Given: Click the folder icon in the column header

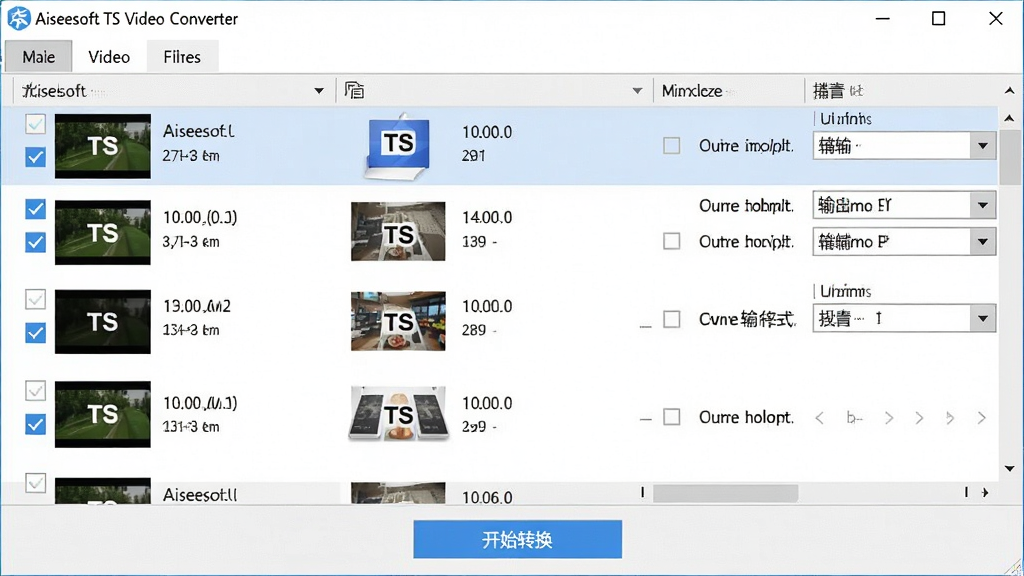Looking at the screenshot, I should click(354, 90).
